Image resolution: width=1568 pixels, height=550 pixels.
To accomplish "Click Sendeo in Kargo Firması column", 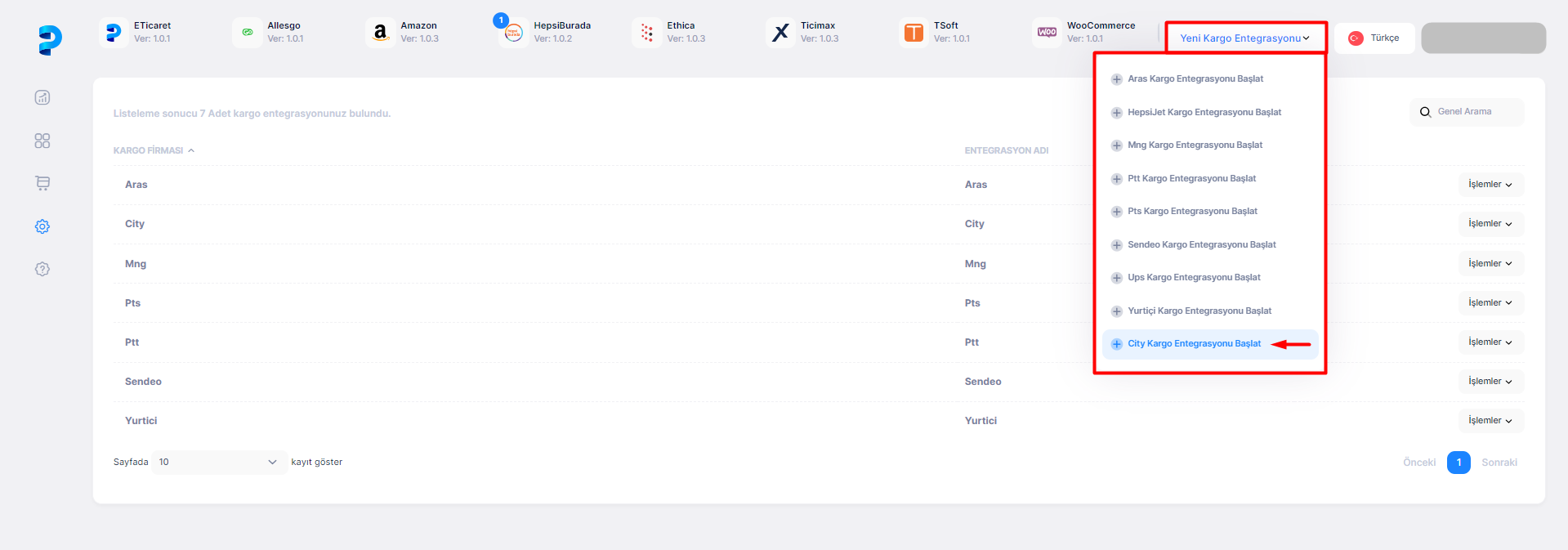I will tap(143, 382).
